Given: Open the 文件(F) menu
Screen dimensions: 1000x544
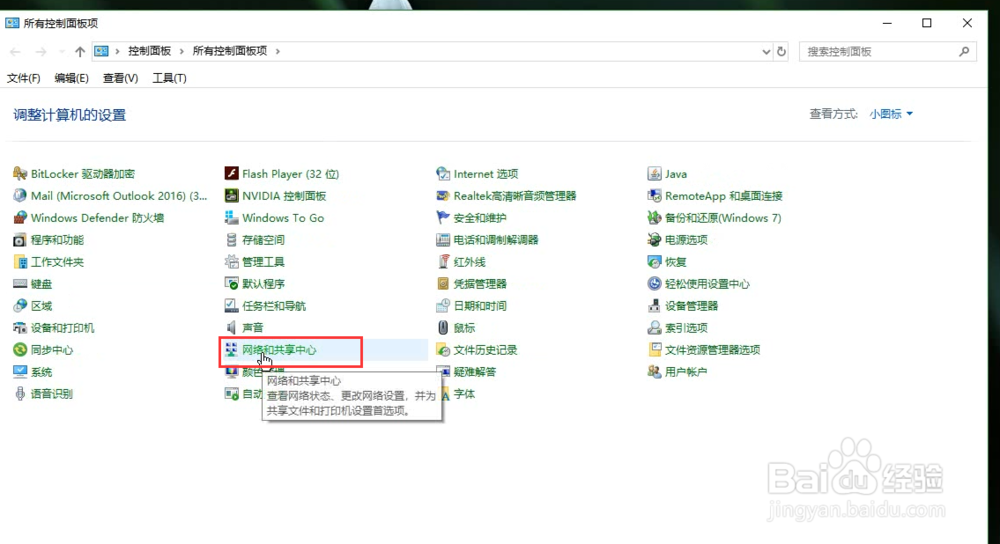Looking at the screenshot, I should [24, 78].
